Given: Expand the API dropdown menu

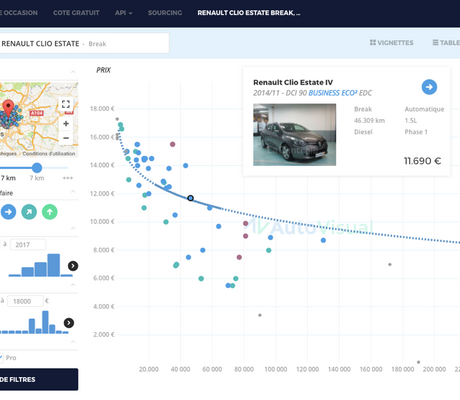Looking at the screenshot, I should click(123, 13).
